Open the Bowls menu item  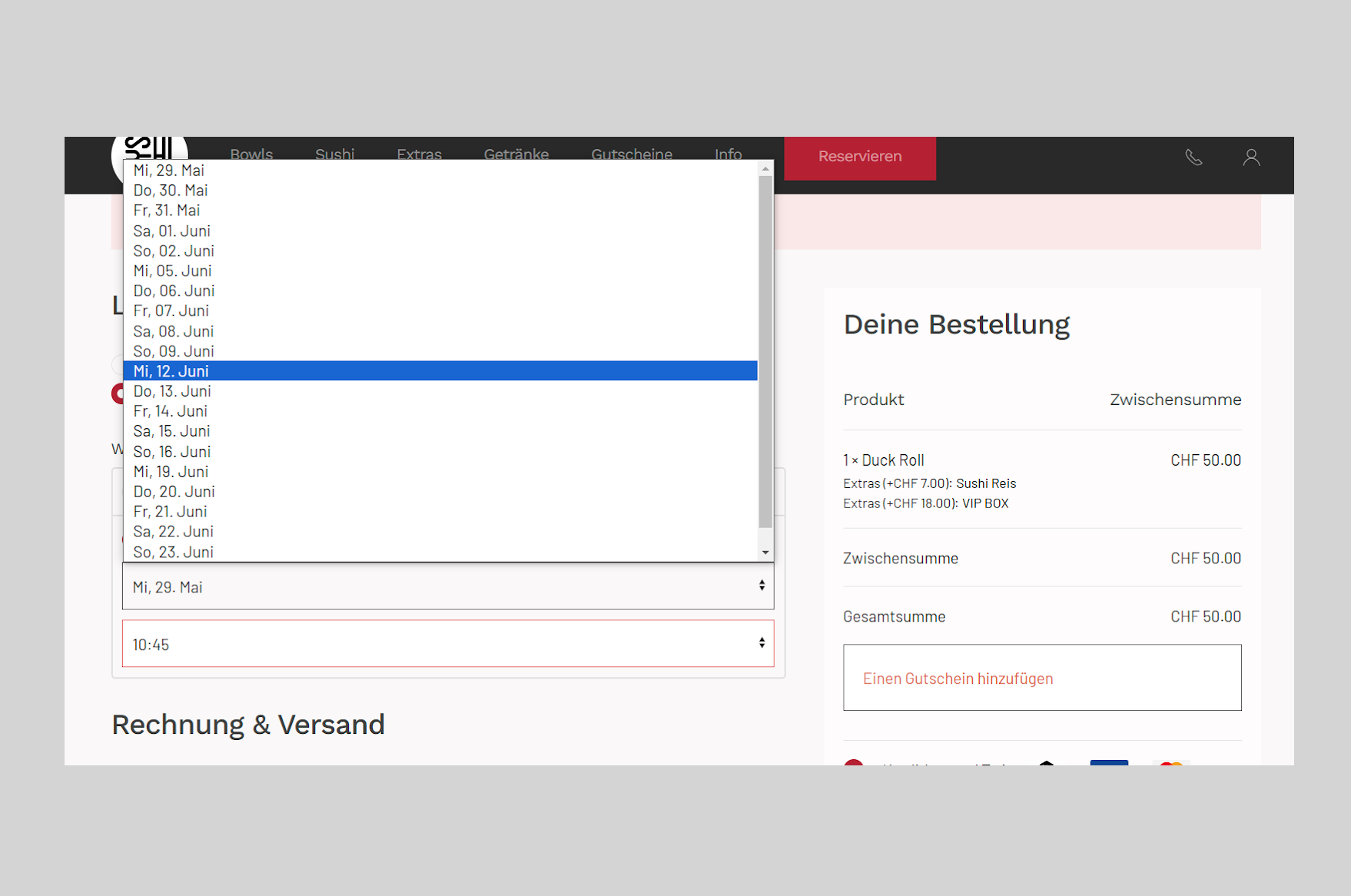pyautogui.click(x=251, y=154)
